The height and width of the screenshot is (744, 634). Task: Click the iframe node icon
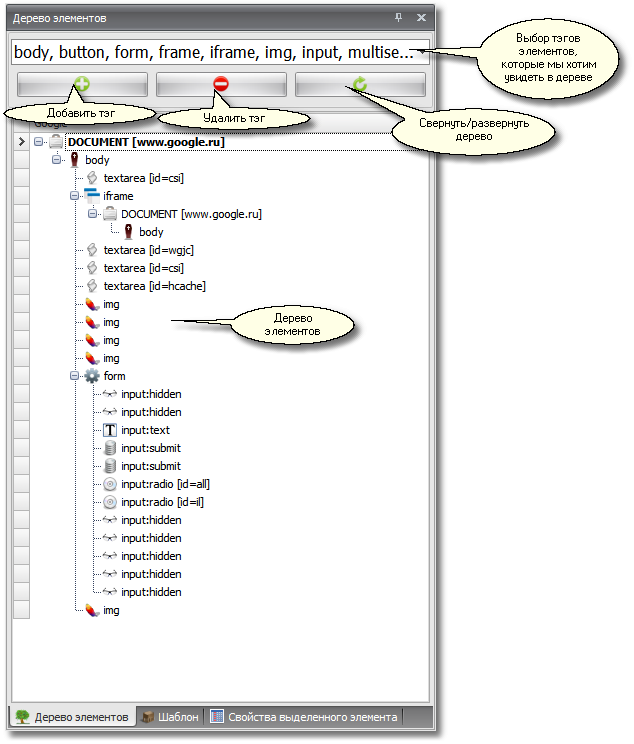(92, 196)
